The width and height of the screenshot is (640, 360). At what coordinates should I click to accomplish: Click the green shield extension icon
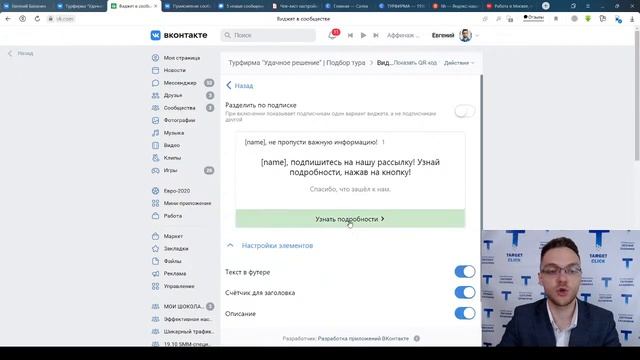pyautogui.click(x=588, y=19)
